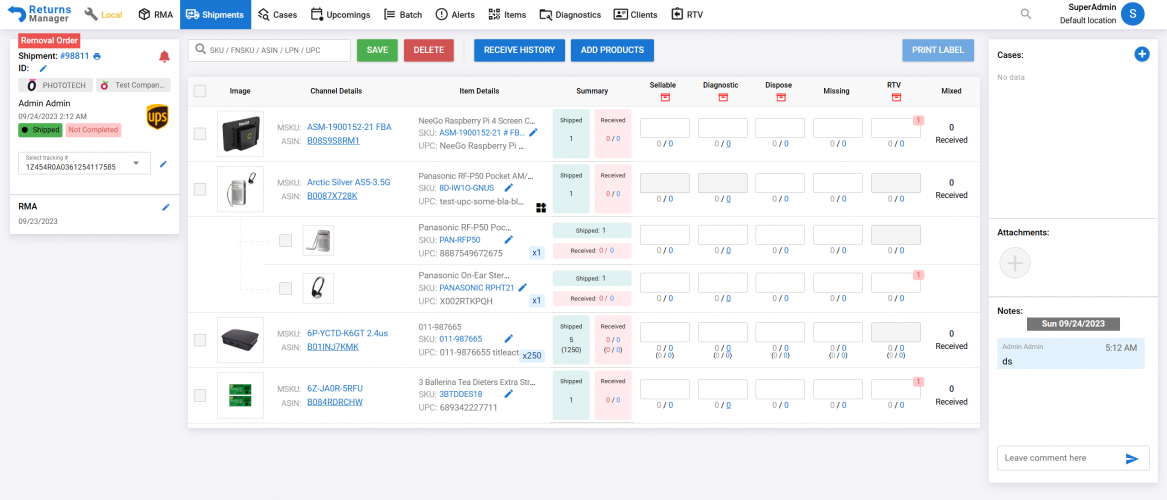1167x500 pixels.
Task: Click the Sellable column box icon
Action: 665,97
